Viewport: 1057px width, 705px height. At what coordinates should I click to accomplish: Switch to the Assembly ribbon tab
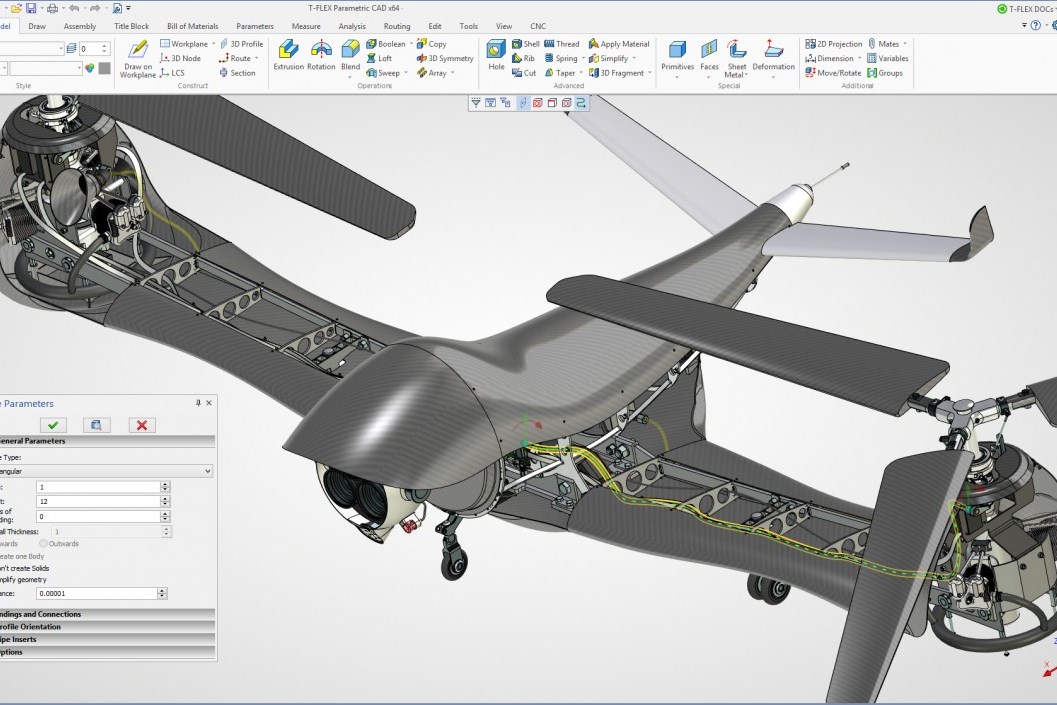(80, 26)
